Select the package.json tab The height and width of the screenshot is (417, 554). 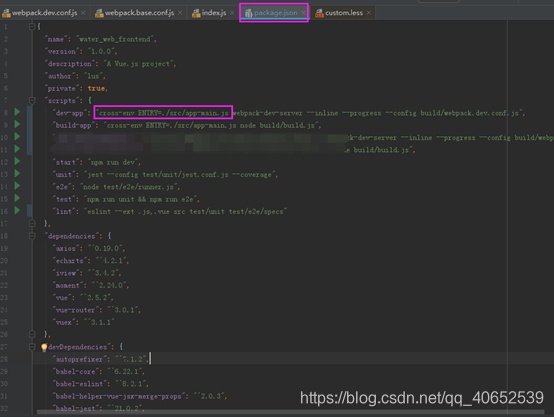point(275,13)
